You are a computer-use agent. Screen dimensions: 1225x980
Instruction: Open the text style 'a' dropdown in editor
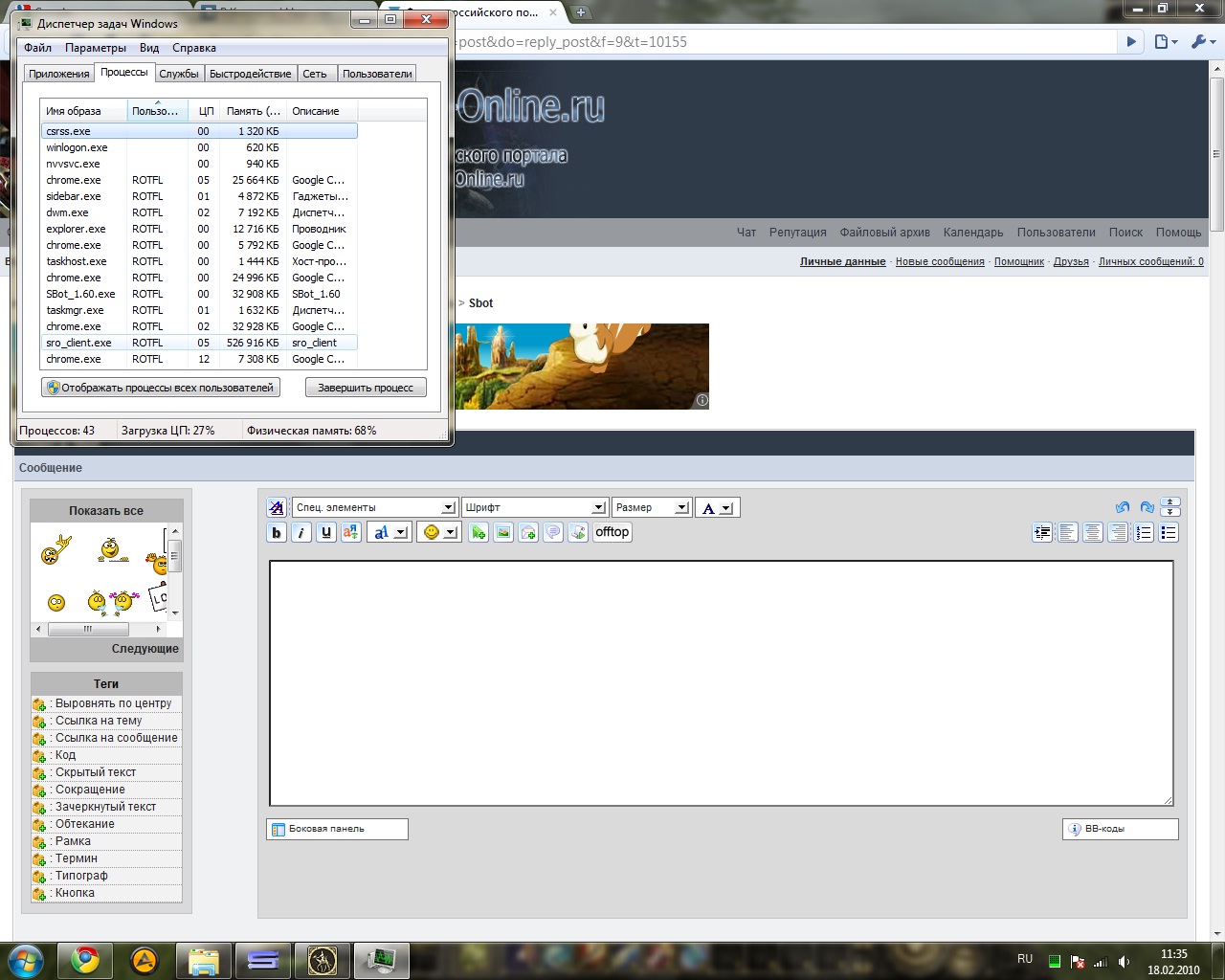coord(390,533)
